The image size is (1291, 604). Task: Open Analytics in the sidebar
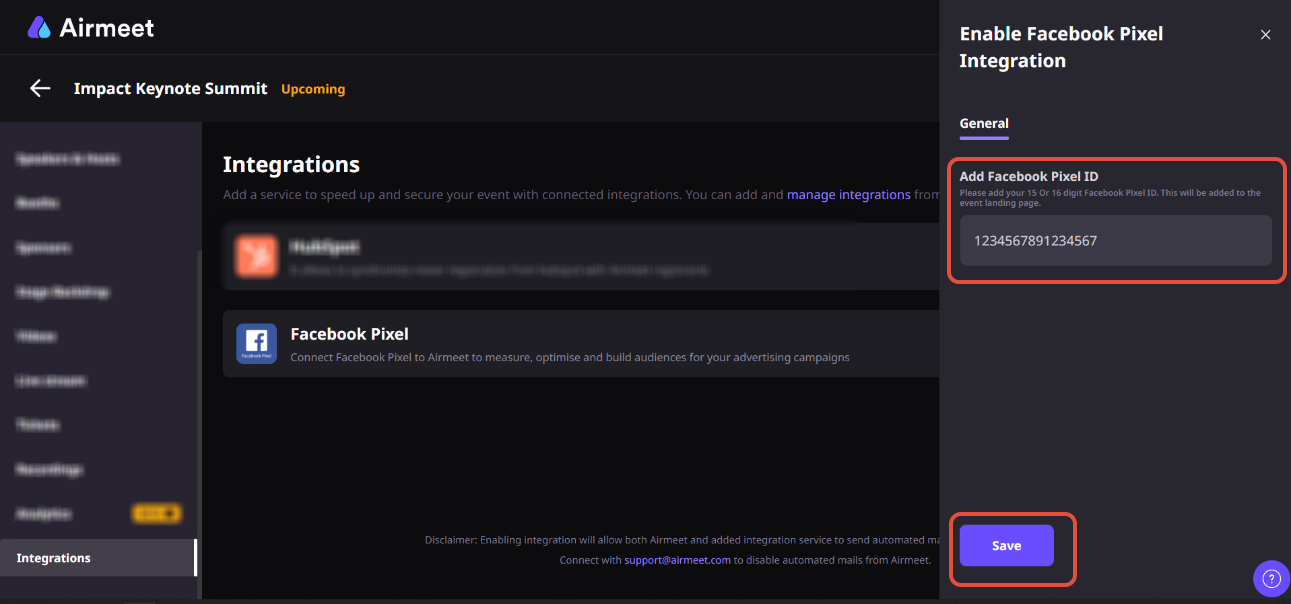(44, 514)
